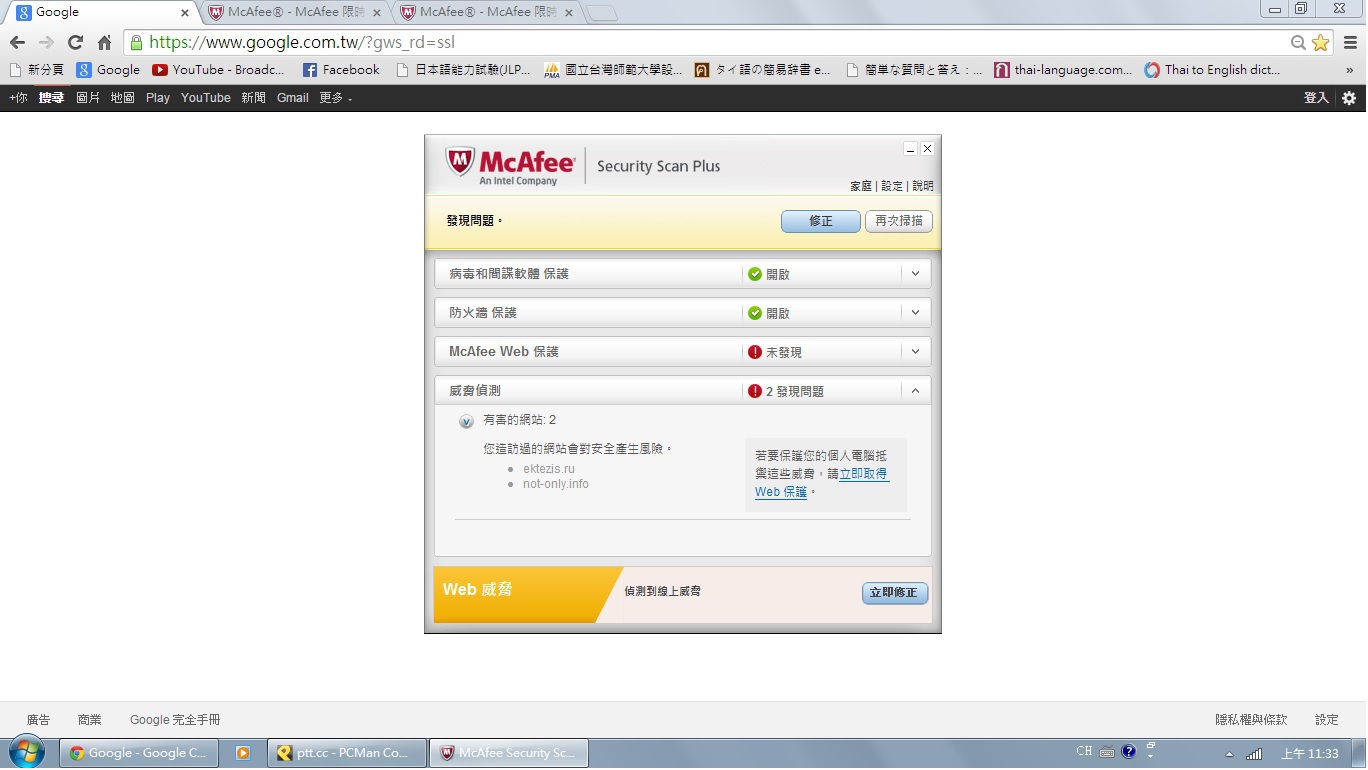The width and height of the screenshot is (1368, 770).
Task: Click 廣告 footer link
Action: click(x=38, y=720)
